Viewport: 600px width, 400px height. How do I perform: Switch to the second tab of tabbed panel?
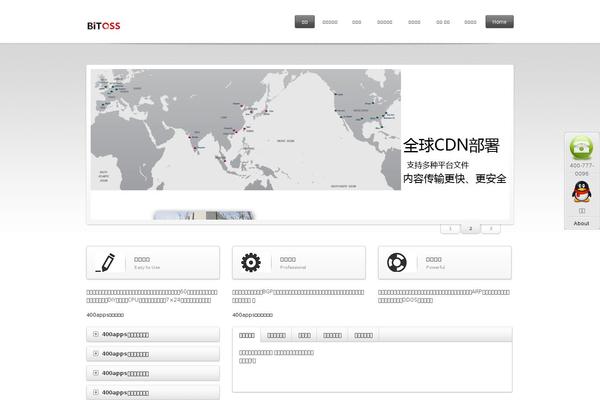276,335
